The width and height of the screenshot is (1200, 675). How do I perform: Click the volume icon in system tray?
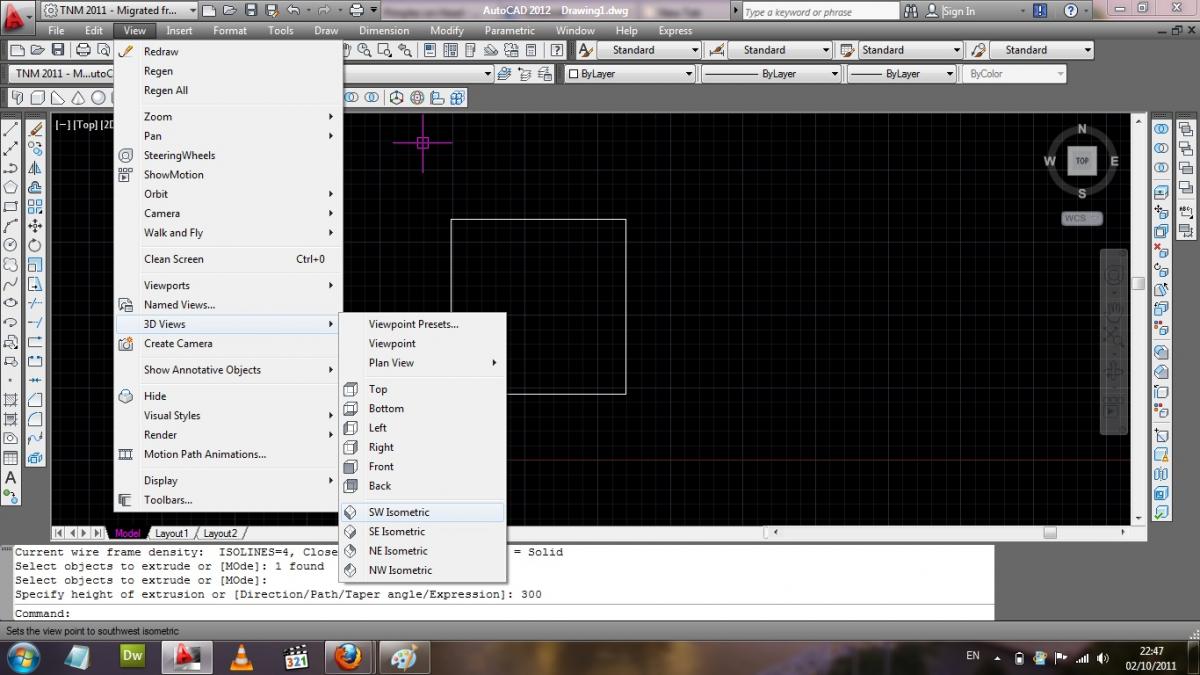[x=1103, y=657]
